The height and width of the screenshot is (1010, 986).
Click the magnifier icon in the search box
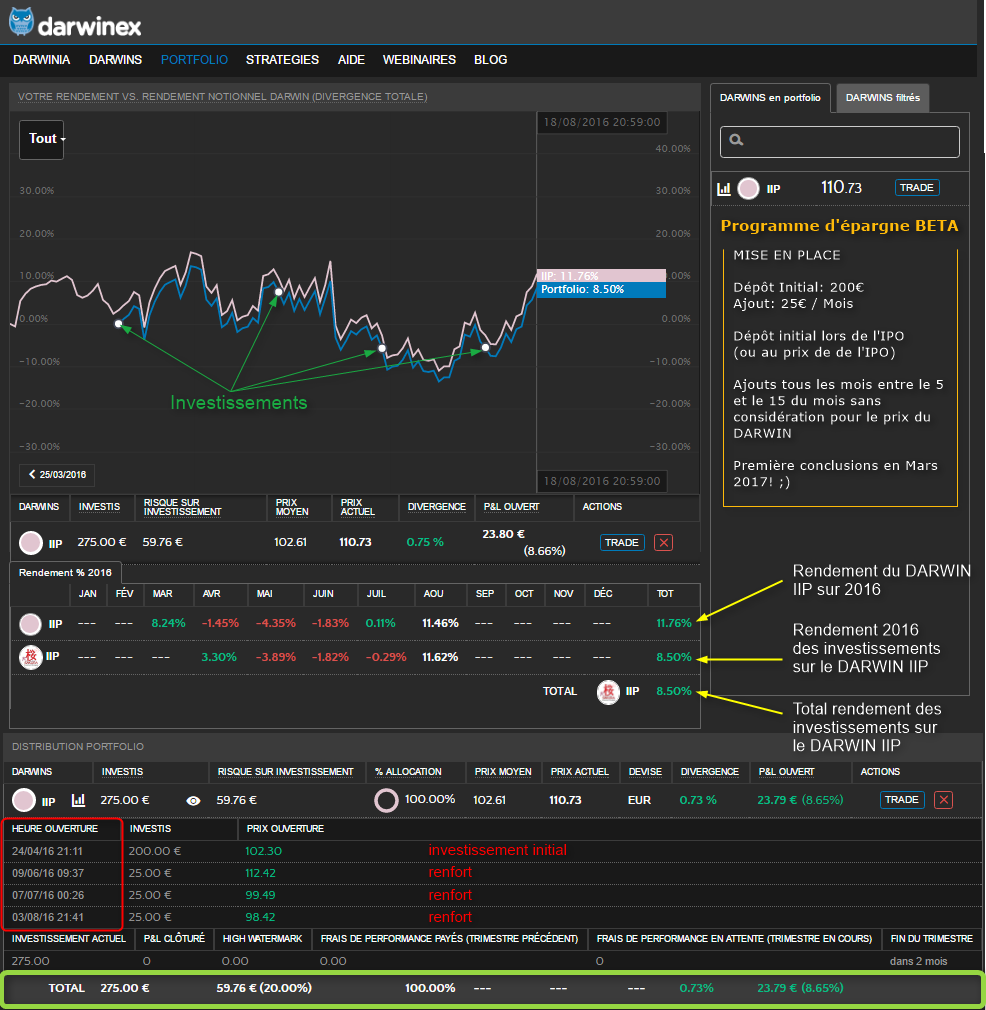737,141
